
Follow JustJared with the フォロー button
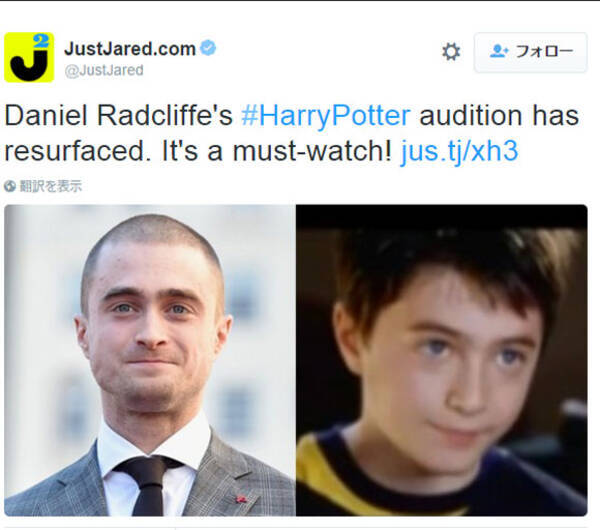(x=530, y=52)
